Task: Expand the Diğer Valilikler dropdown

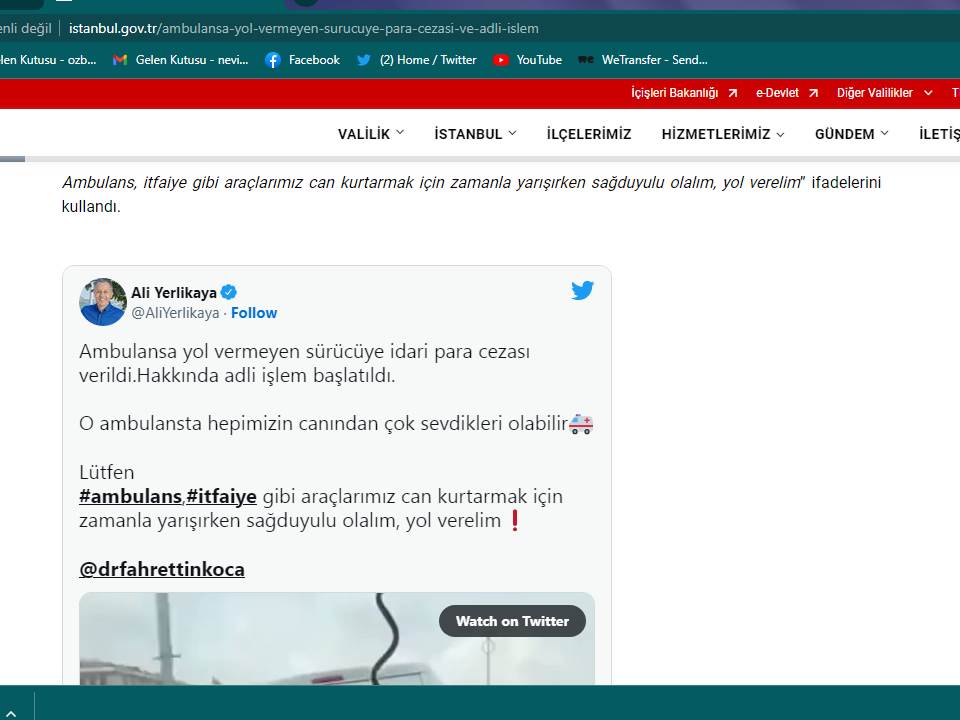Action: click(928, 93)
